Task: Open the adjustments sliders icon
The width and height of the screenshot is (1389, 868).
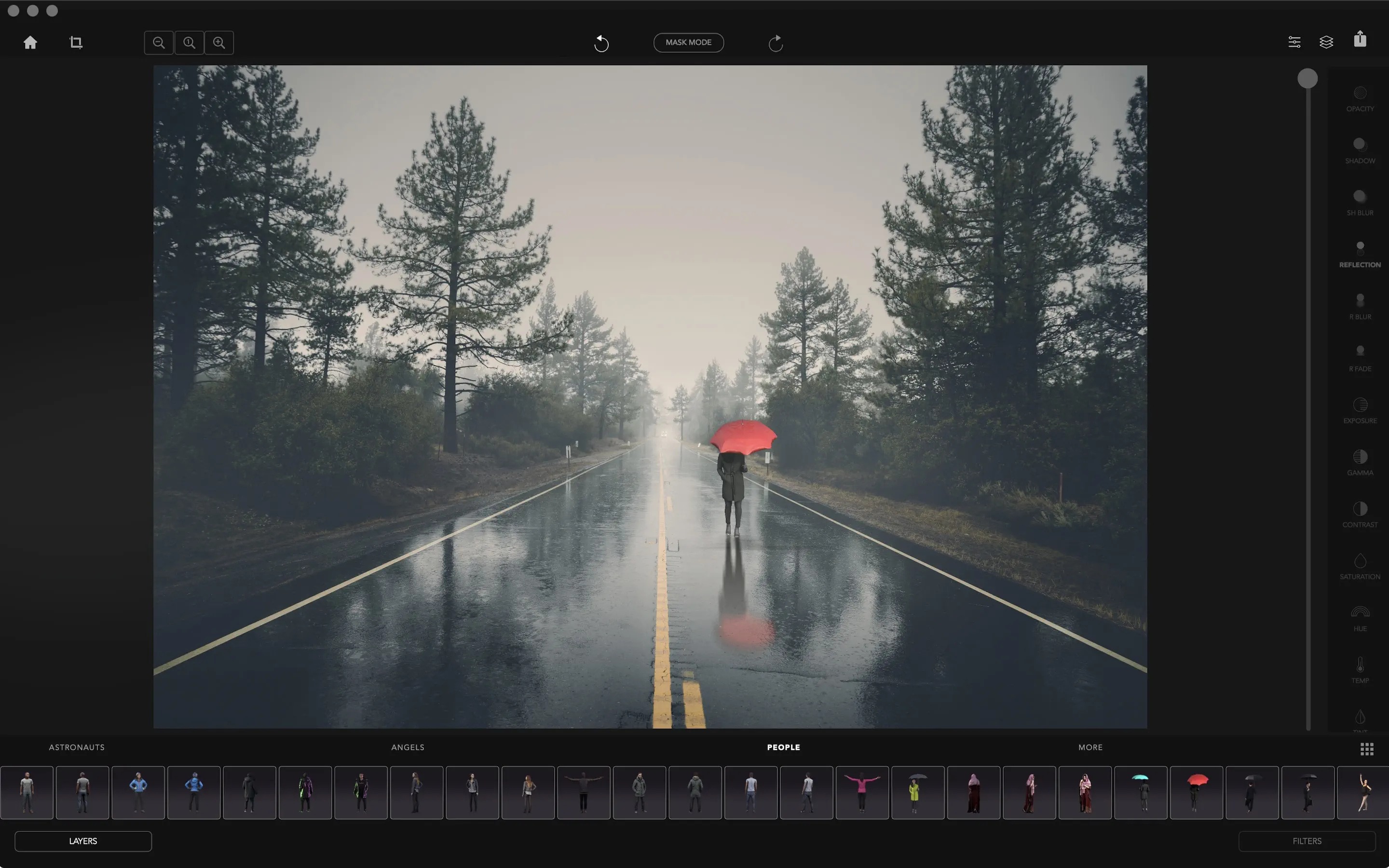Action: tap(1294, 42)
